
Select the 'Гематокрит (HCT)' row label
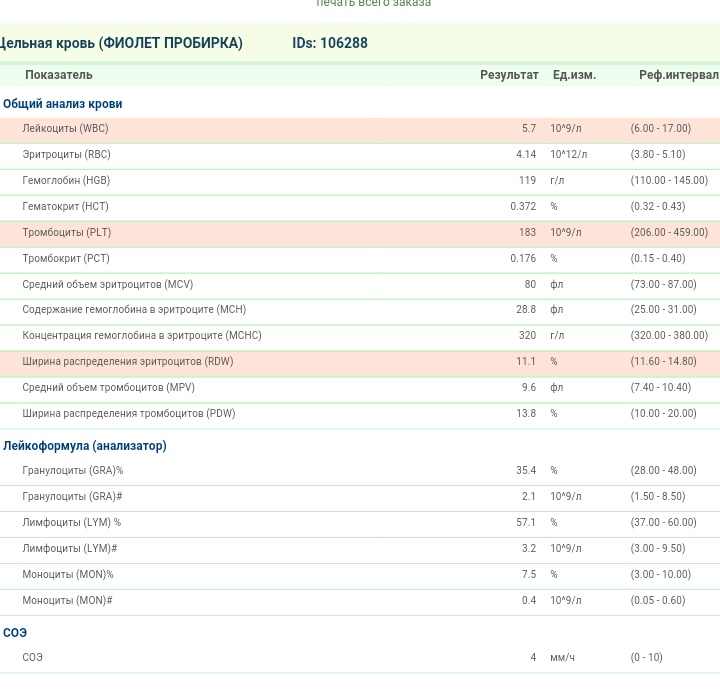pos(65,206)
